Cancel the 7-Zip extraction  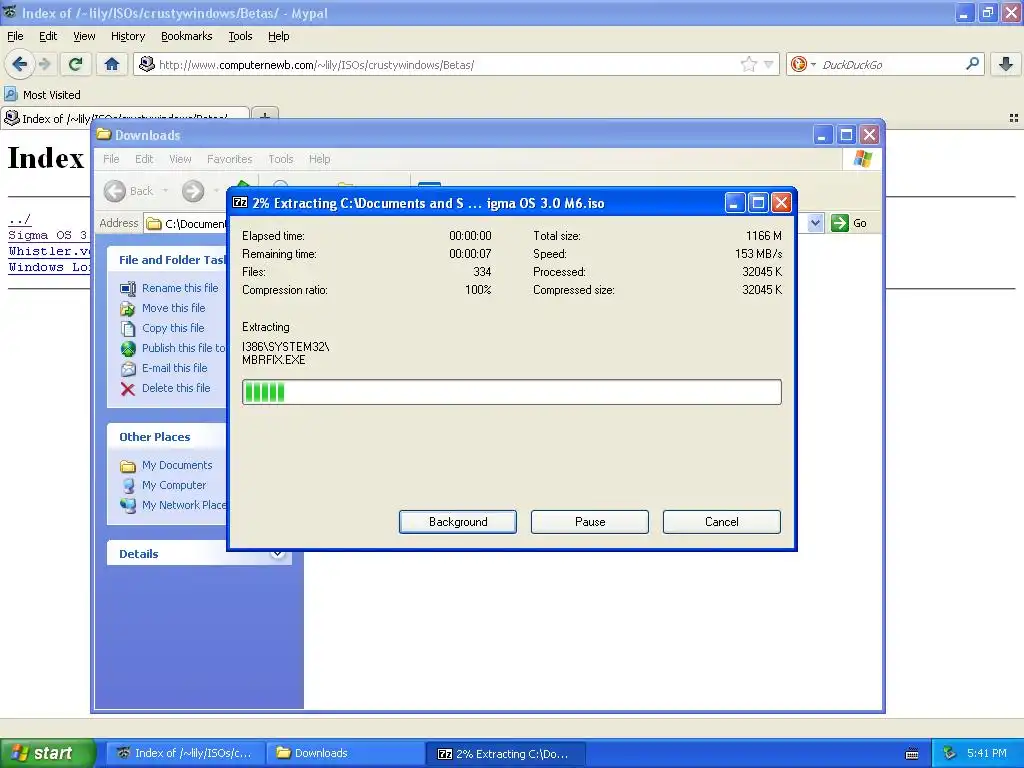pos(722,522)
